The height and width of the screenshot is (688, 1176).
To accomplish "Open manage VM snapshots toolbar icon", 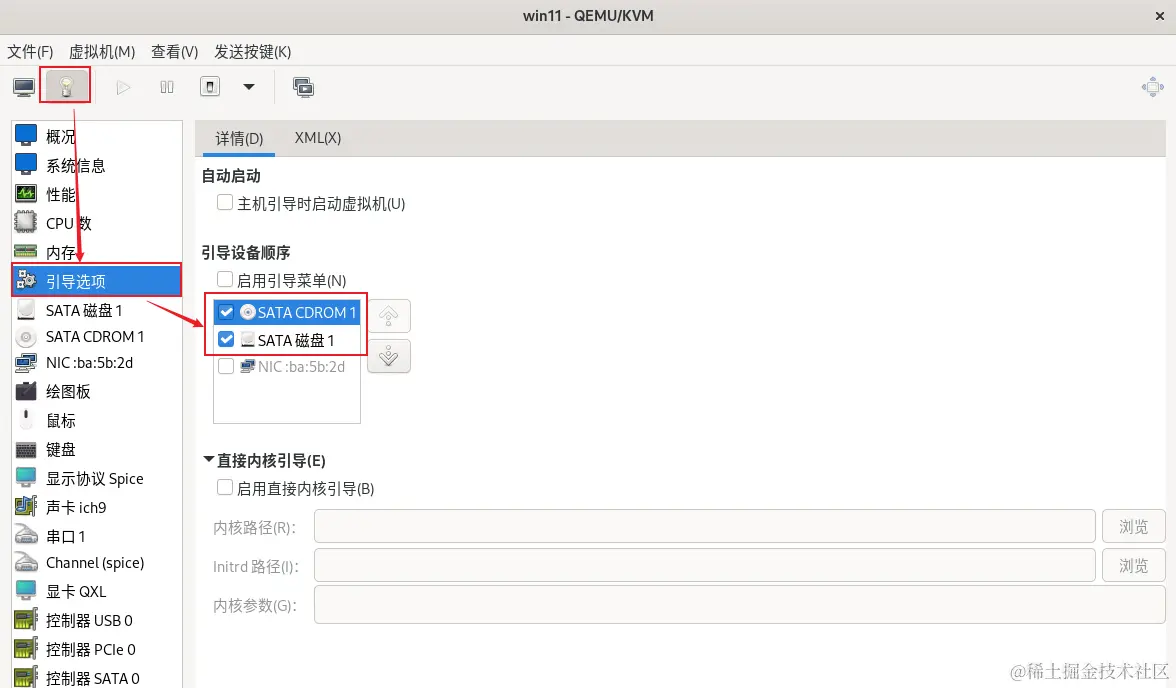I will click(x=304, y=87).
